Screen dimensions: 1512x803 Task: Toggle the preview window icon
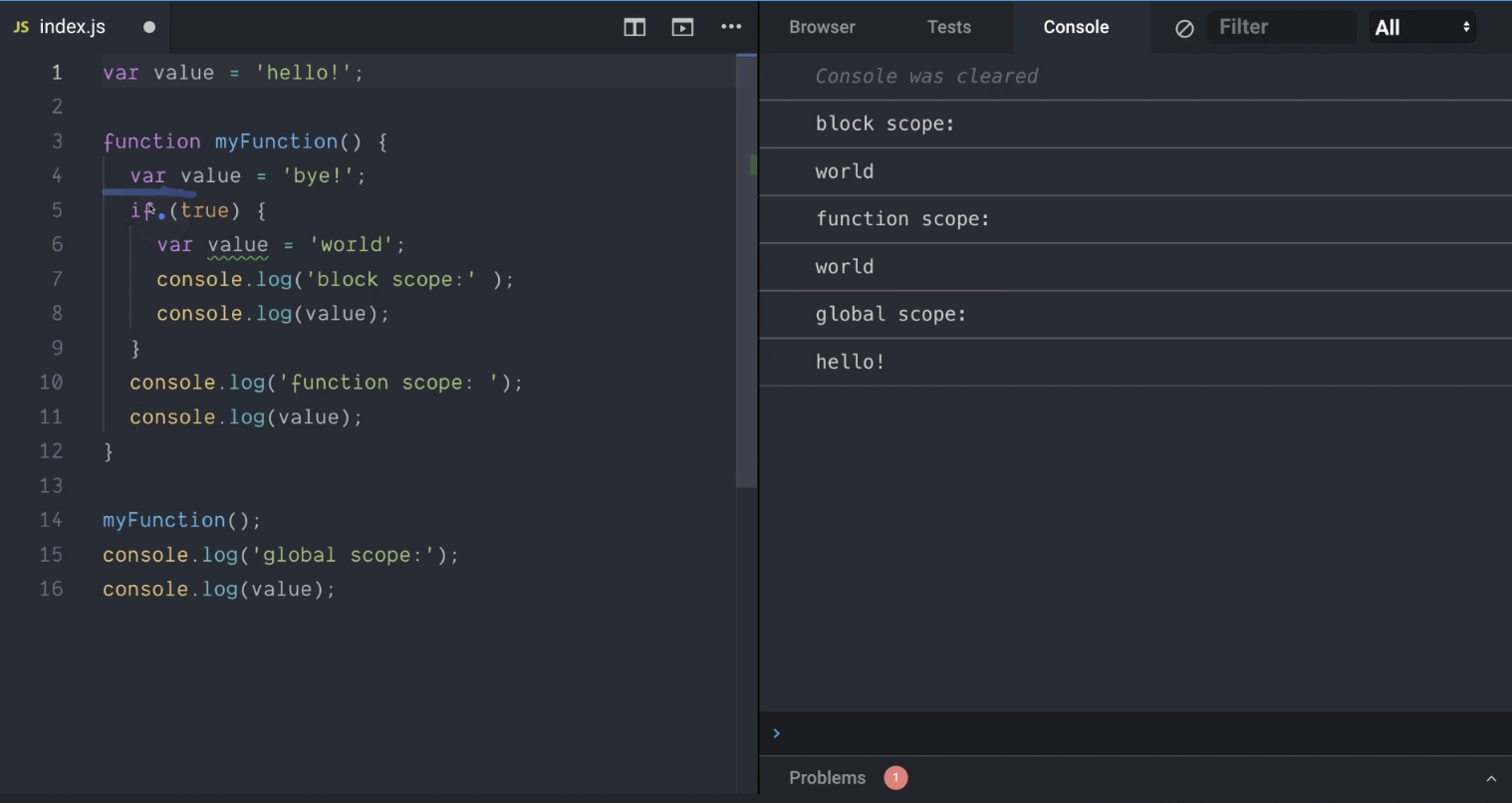pos(682,27)
